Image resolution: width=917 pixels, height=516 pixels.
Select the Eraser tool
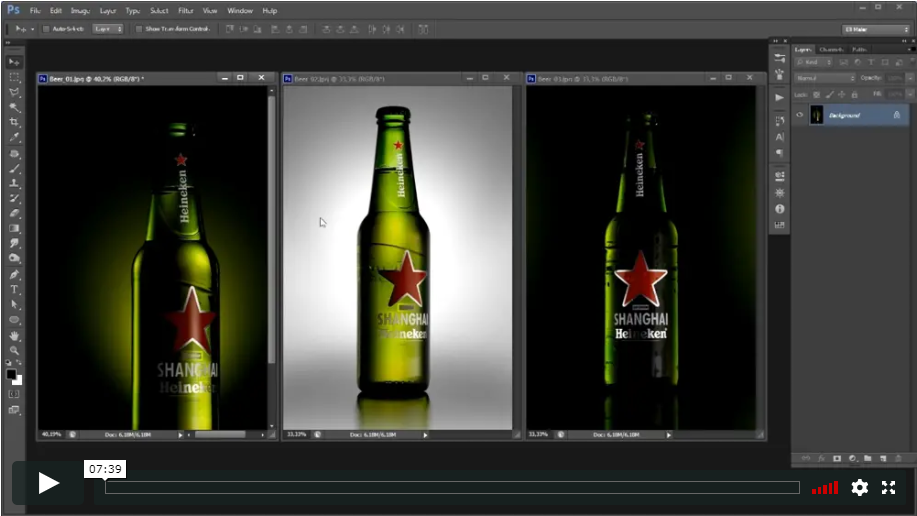(x=15, y=214)
